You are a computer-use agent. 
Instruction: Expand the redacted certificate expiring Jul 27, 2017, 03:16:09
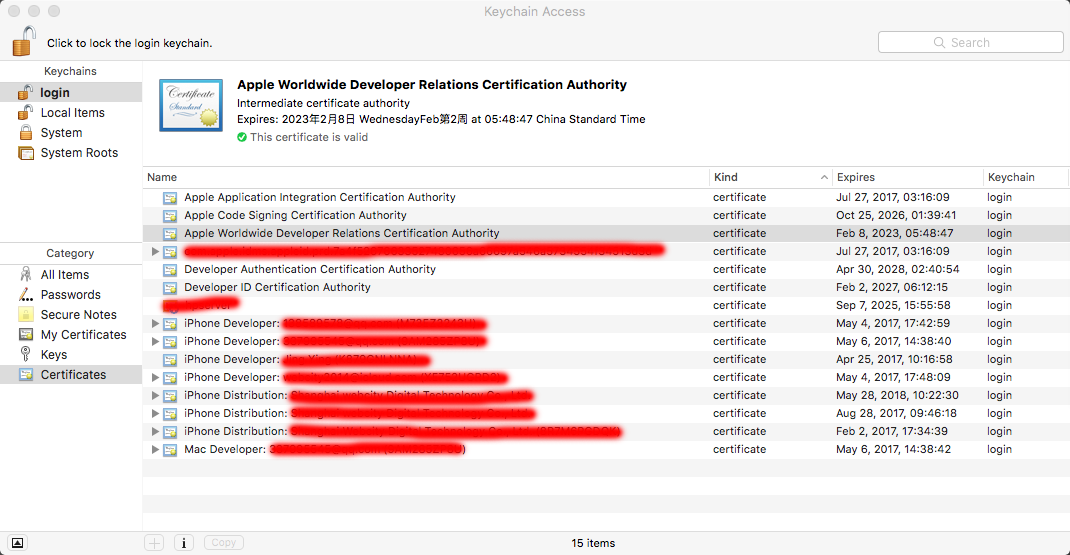click(x=155, y=251)
